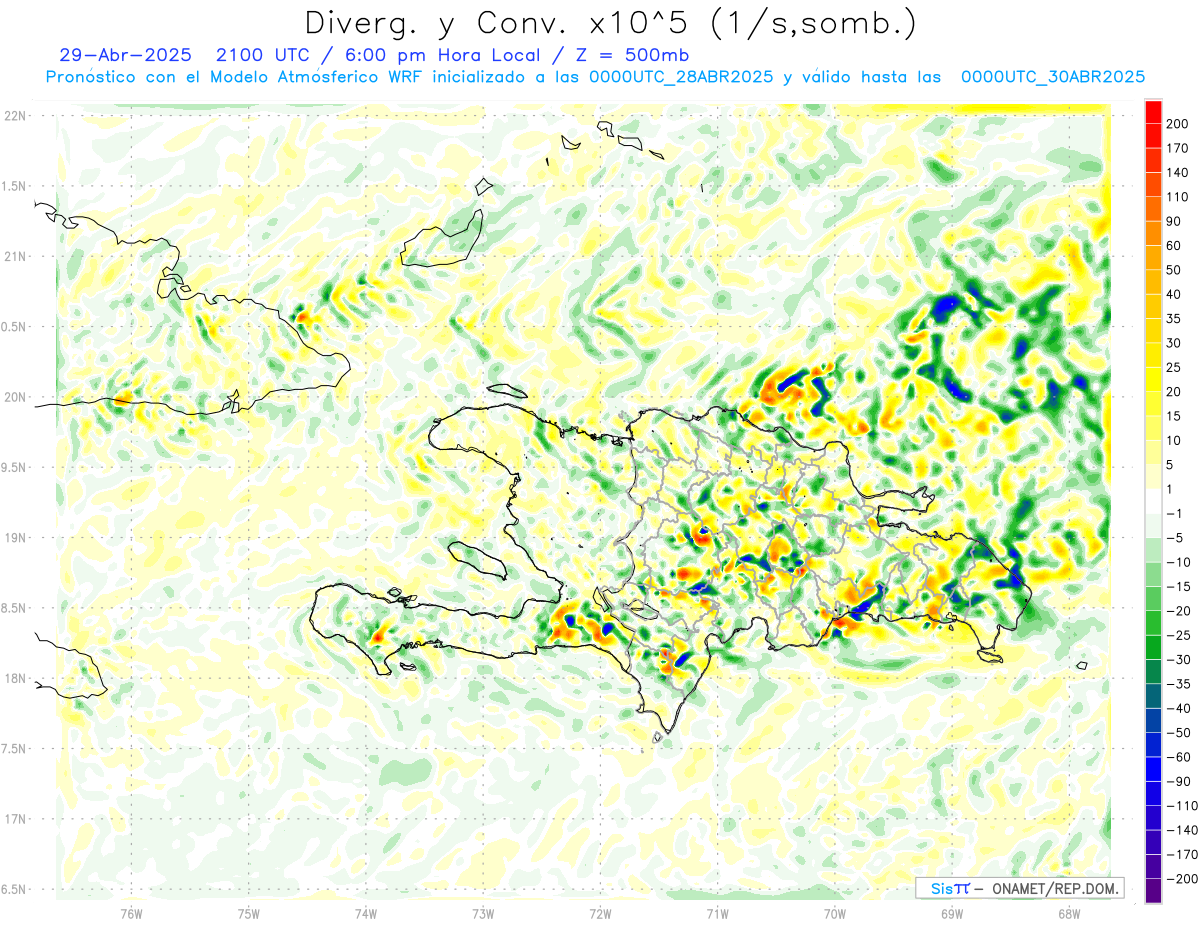This screenshot has height=927, width=1200.
Task: Click the '72W' longitude axis label
Action: coord(600,913)
